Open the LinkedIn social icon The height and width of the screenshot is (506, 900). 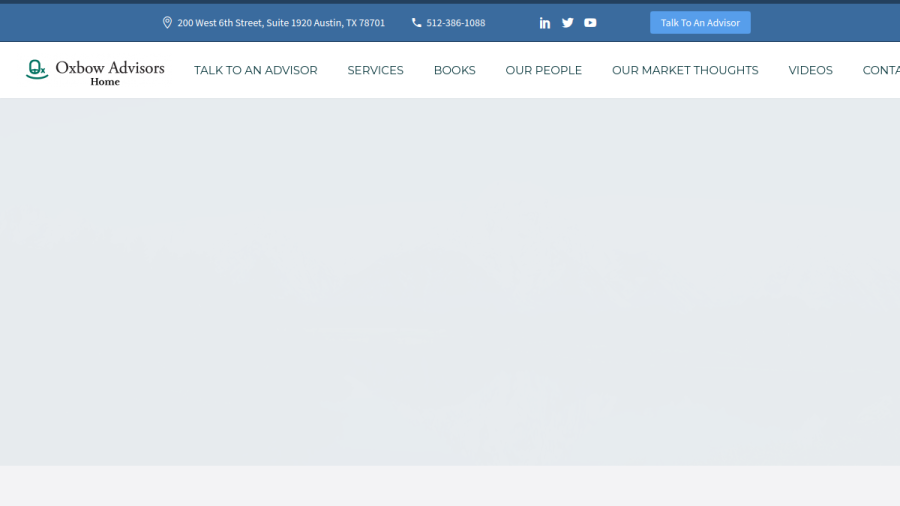545,23
